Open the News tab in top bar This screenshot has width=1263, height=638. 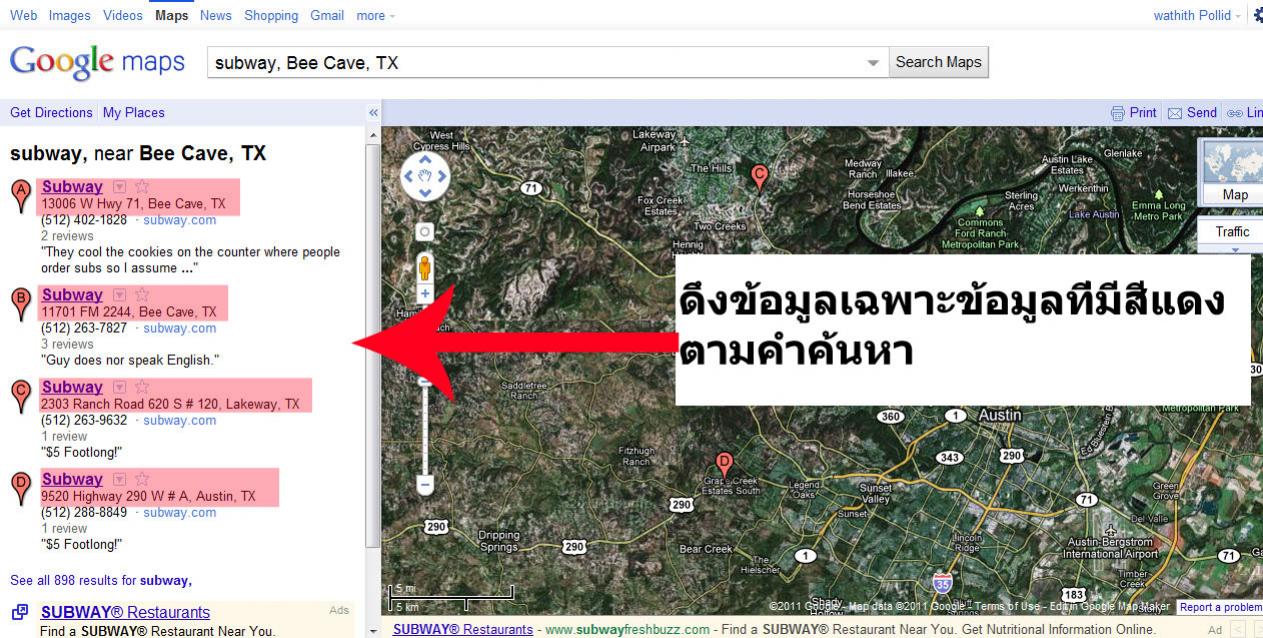[216, 15]
